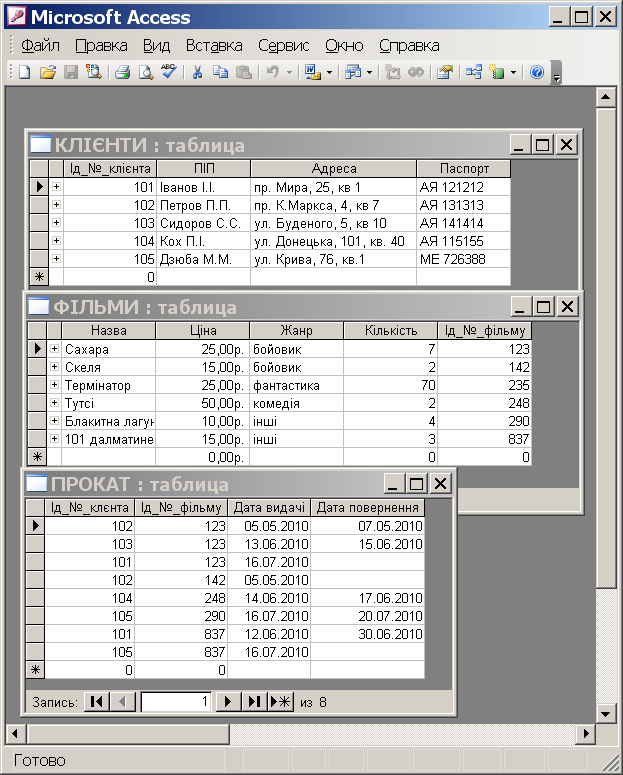623x775 pixels.
Task: Click the Copy toolbar icon
Action: tap(221, 73)
